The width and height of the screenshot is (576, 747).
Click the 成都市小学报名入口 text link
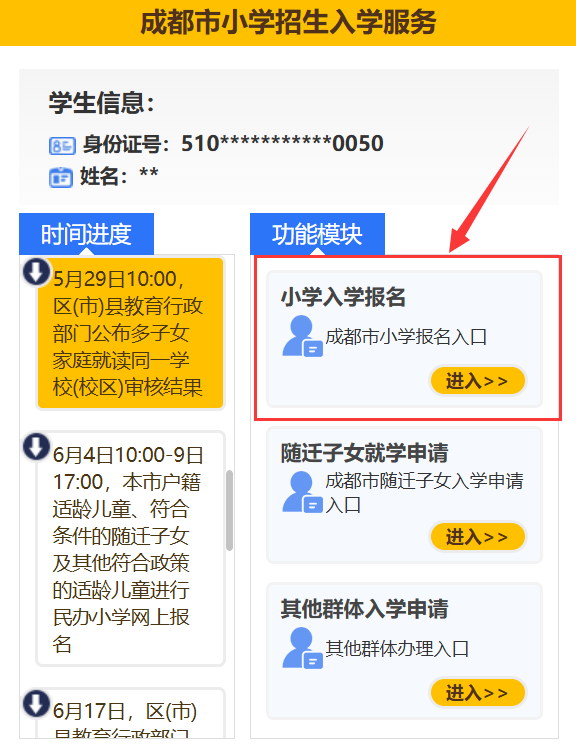[406, 337]
